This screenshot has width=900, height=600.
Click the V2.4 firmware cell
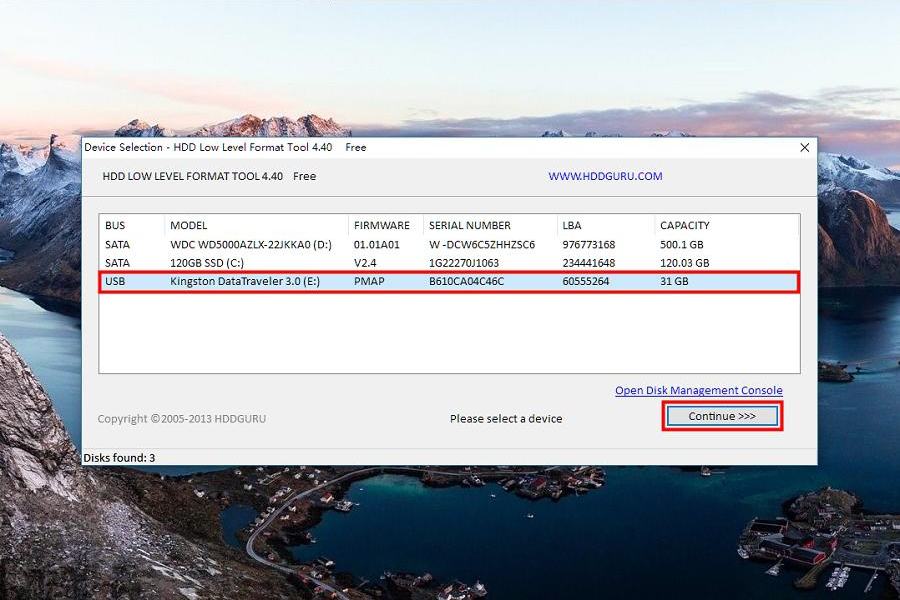point(364,263)
